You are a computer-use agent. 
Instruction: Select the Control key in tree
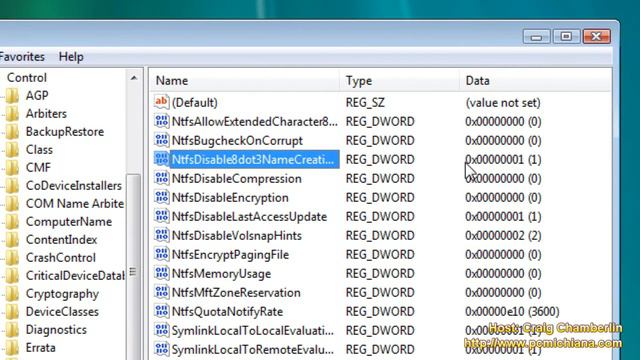pos(27,78)
